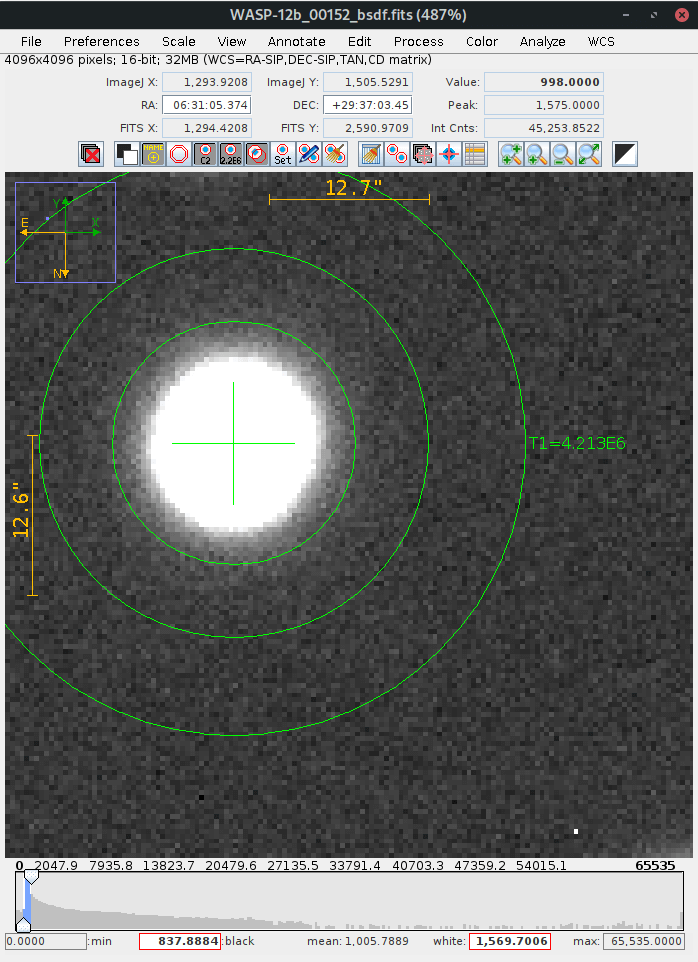Screen dimensions: 698x962
Task: Open the File menu
Action: pyautogui.click(x=31, y=41)
